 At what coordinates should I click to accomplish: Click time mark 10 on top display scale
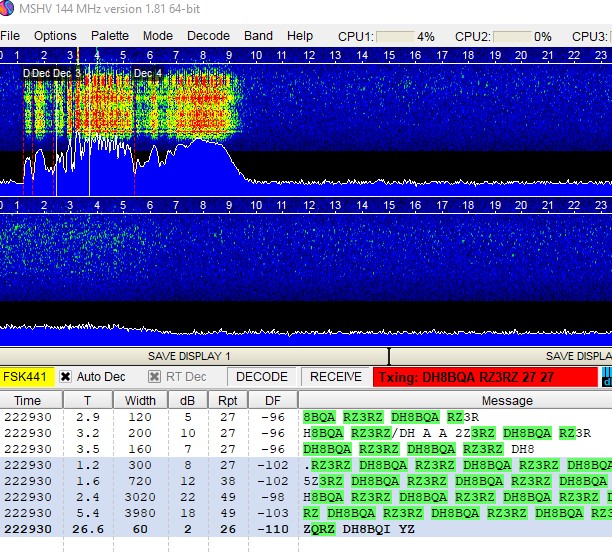[256, 55]
